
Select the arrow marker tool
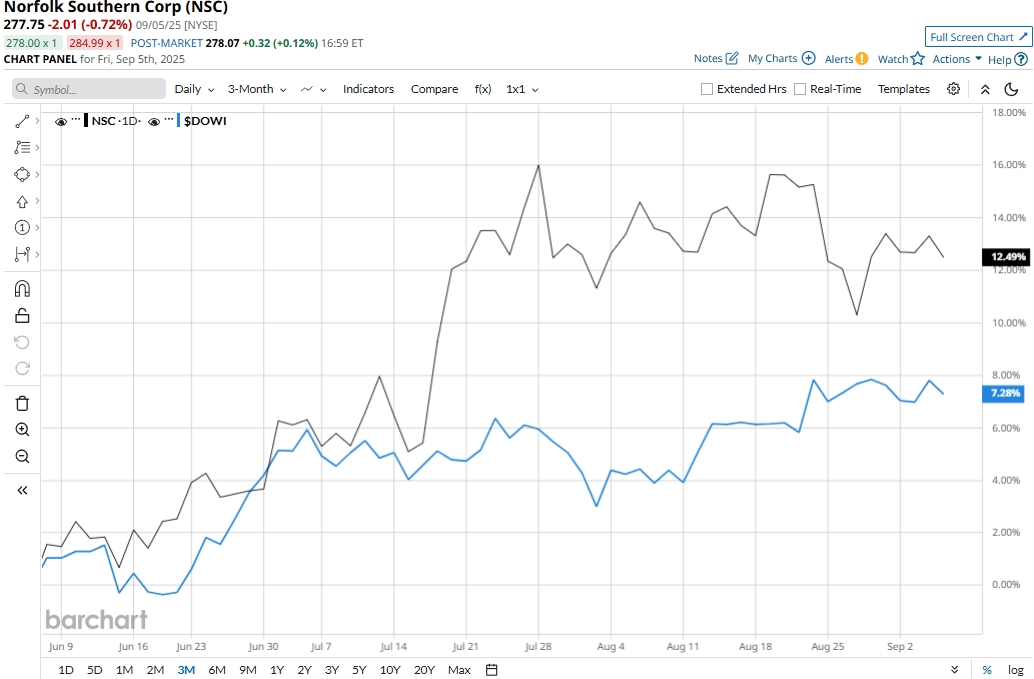click(x=22, y=201)
